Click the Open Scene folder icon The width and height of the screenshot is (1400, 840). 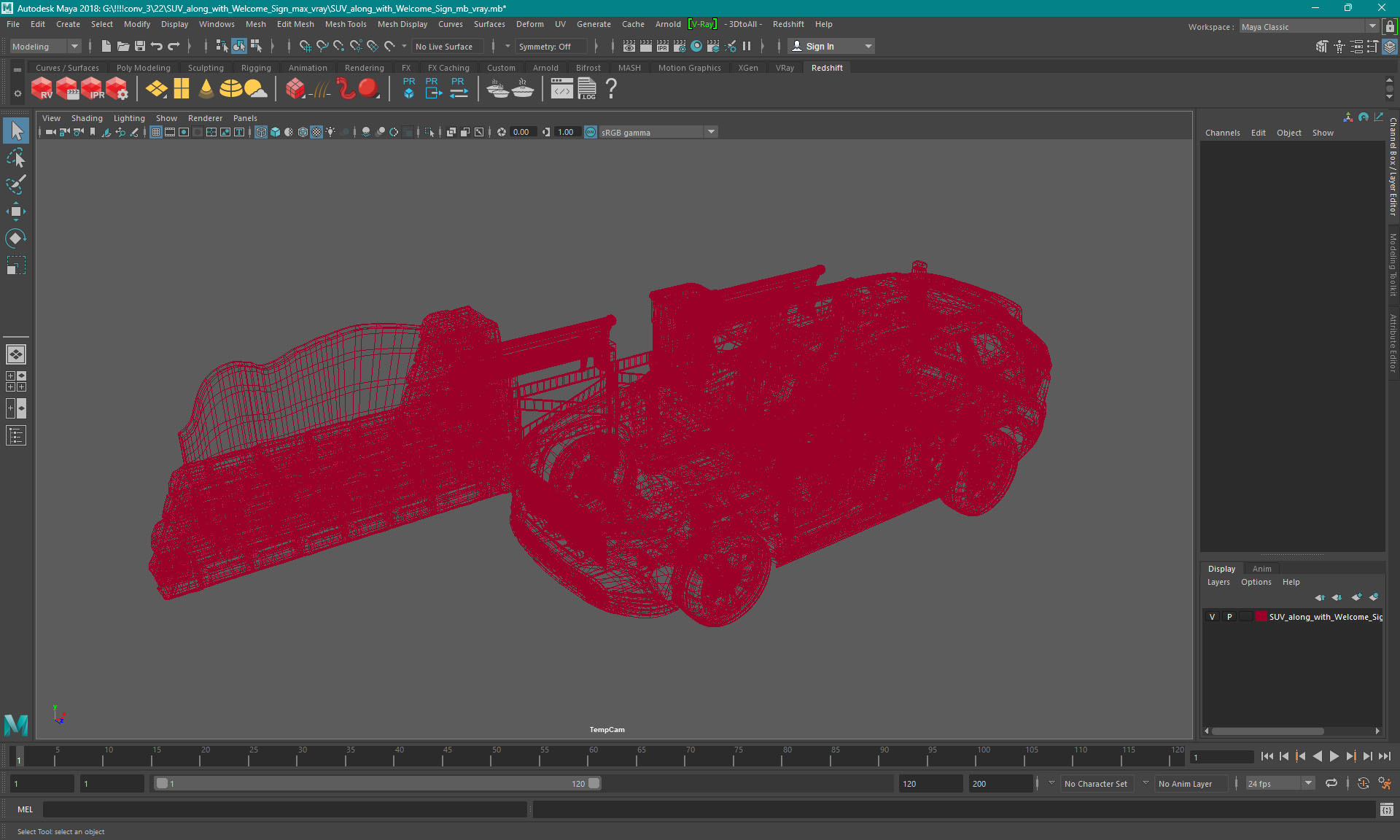pyautogui.click(x=123, y=46)
